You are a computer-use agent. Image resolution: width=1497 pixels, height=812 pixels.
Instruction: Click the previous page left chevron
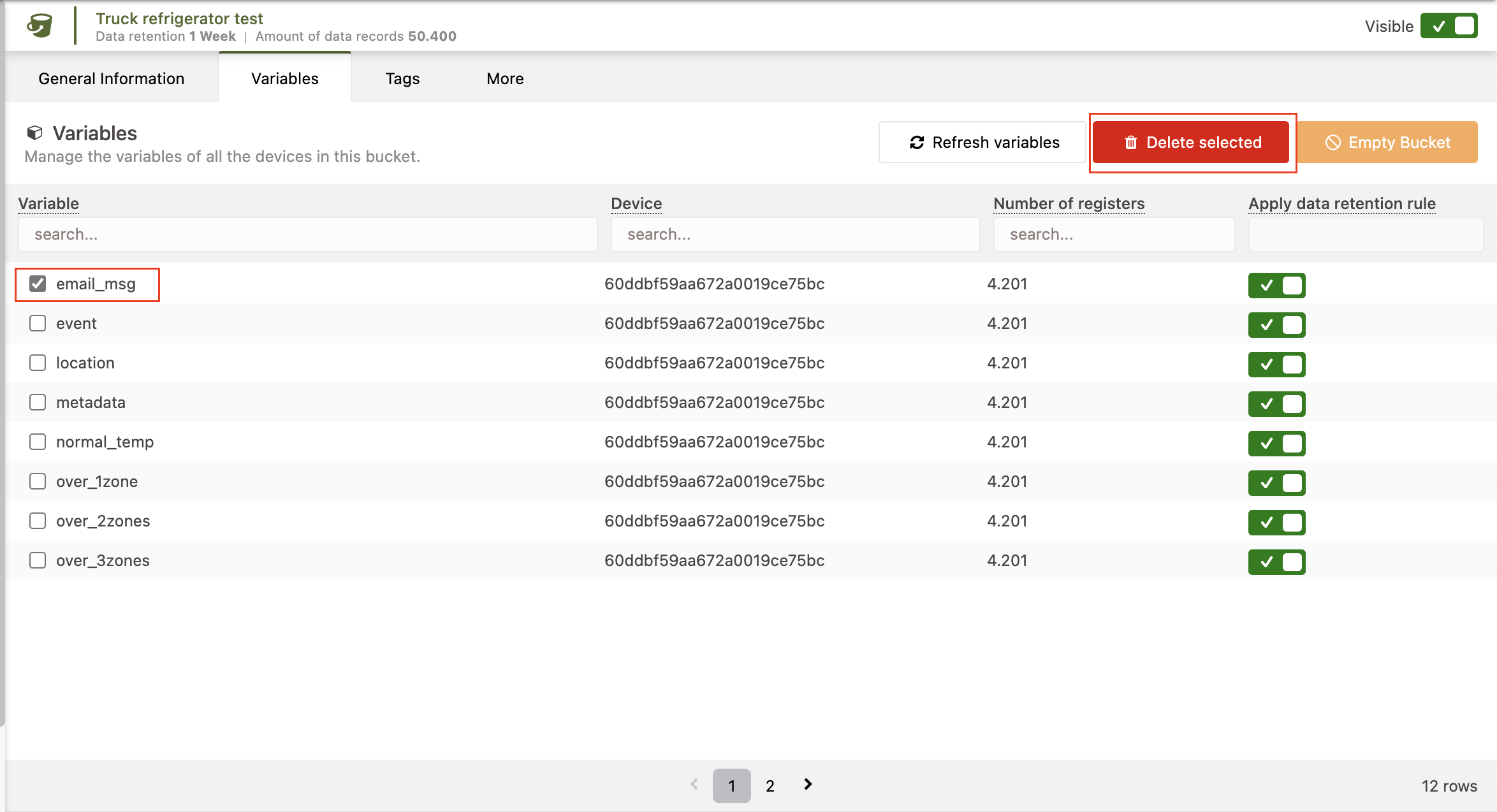pyautogui.click(x=694, y=785)
